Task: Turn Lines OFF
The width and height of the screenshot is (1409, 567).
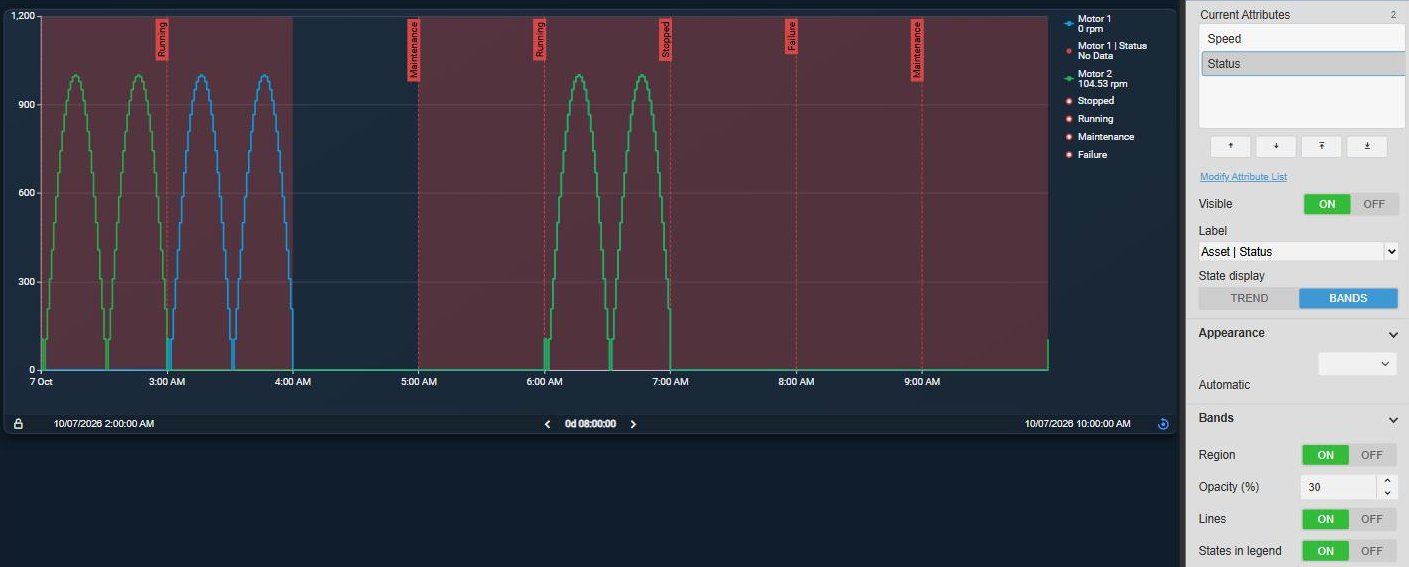Action: click(x=1372, y=519)
